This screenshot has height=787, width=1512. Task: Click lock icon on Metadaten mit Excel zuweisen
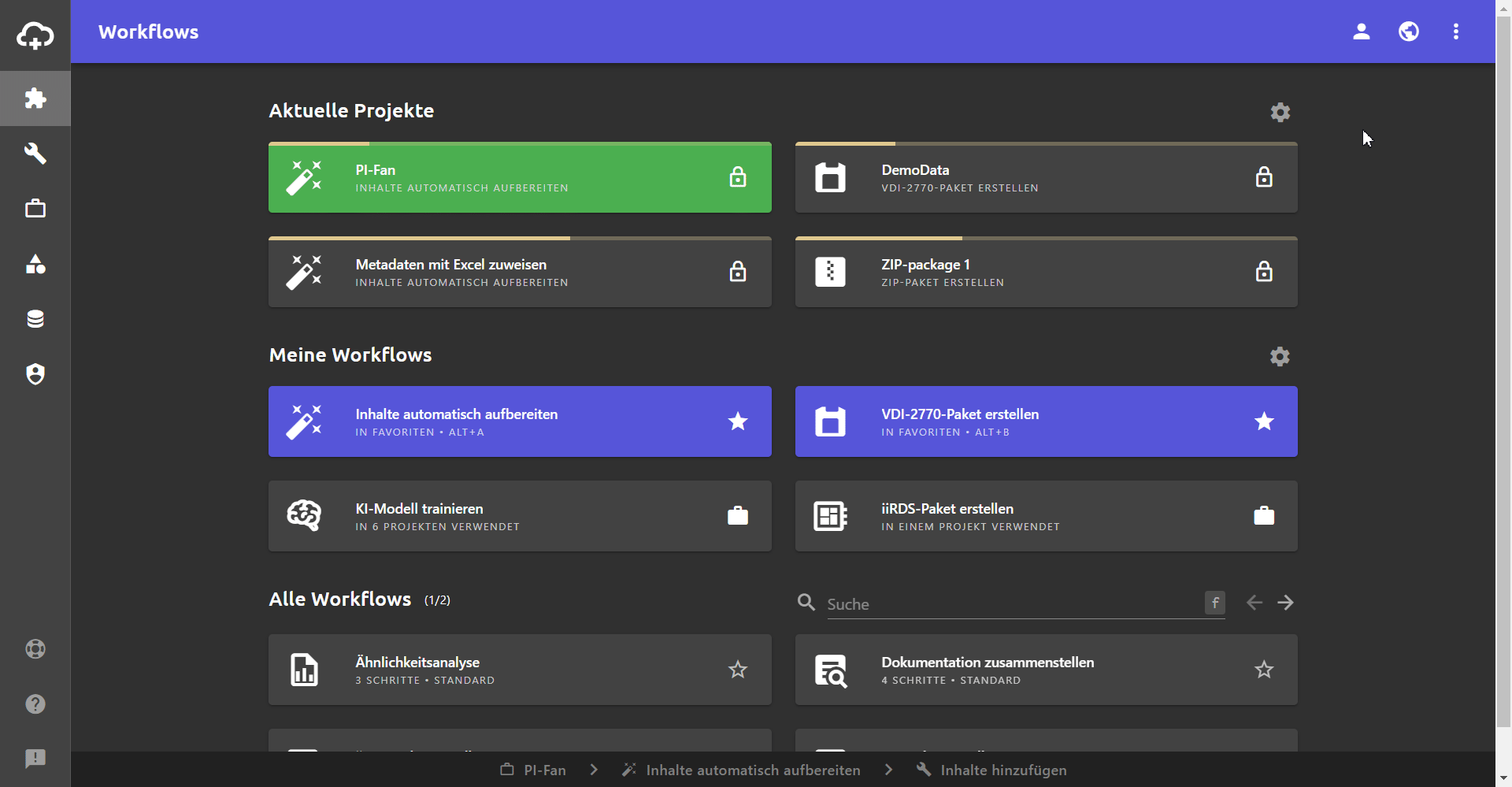738,272
